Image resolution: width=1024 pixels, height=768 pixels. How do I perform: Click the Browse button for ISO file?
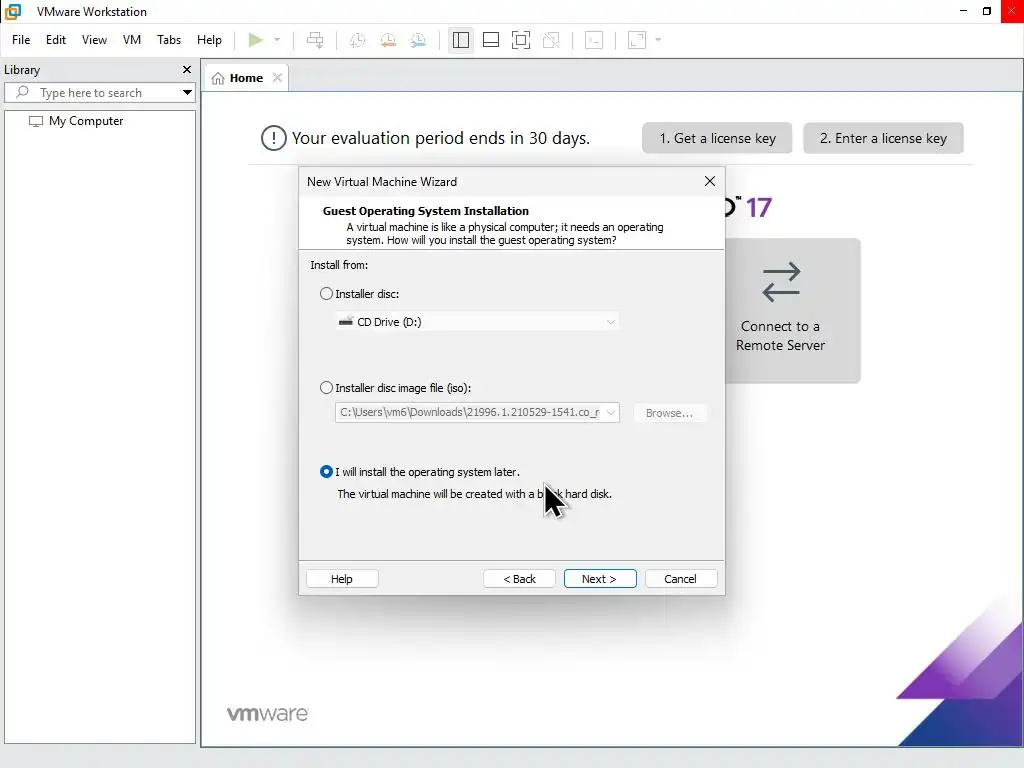click(669, 413)
